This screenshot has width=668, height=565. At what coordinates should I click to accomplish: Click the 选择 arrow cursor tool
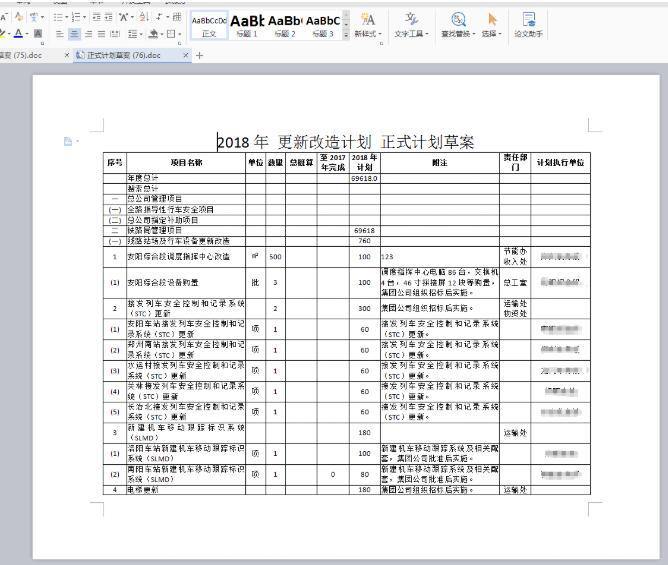(x=492, y=23)
